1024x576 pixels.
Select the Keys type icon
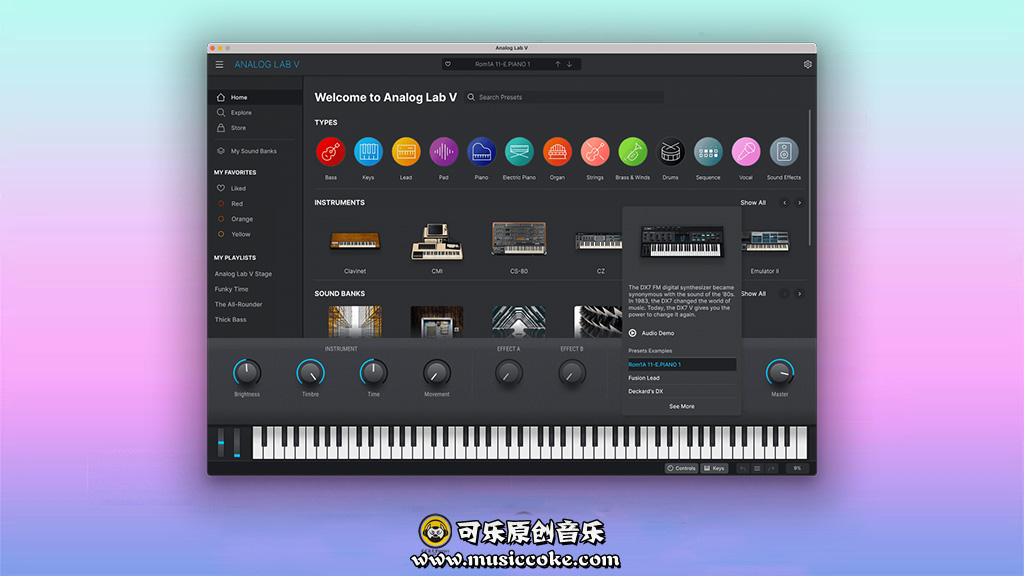click(368, 152)
